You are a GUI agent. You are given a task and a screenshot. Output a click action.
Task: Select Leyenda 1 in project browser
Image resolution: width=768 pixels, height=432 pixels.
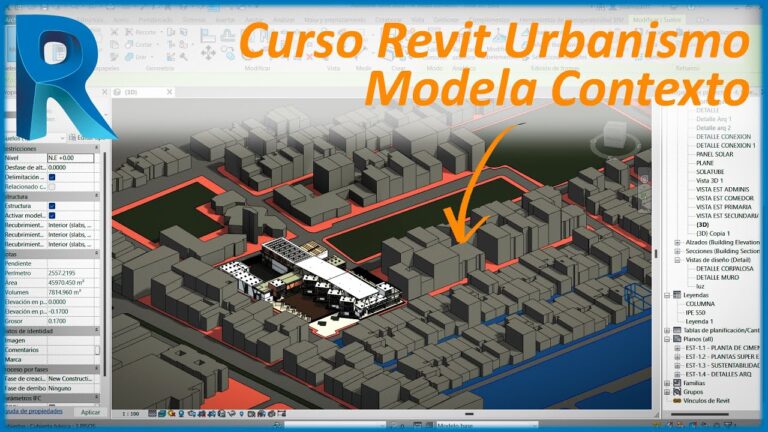[699, 322]
